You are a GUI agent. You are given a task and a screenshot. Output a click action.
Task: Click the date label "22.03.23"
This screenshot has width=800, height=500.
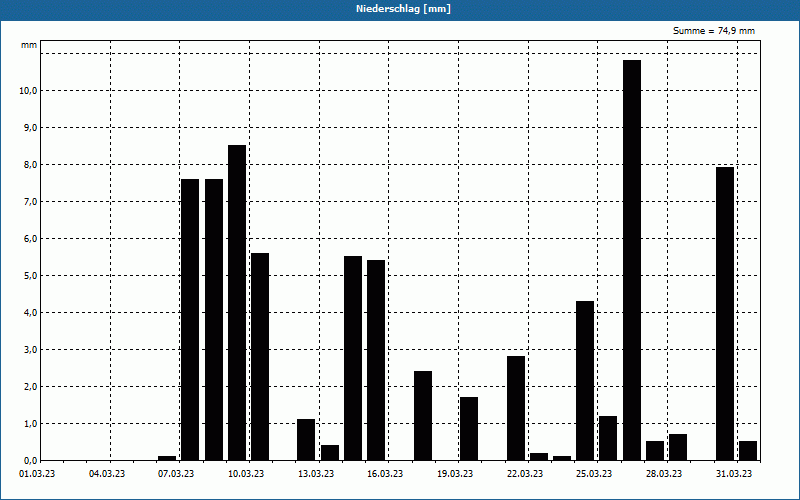click(x=524, y=474)
